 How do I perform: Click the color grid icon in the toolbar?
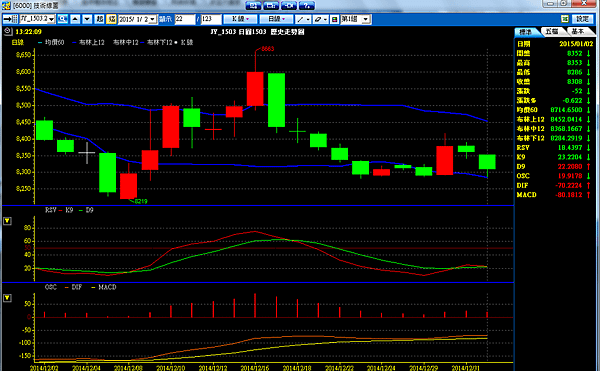coord(334,19)
